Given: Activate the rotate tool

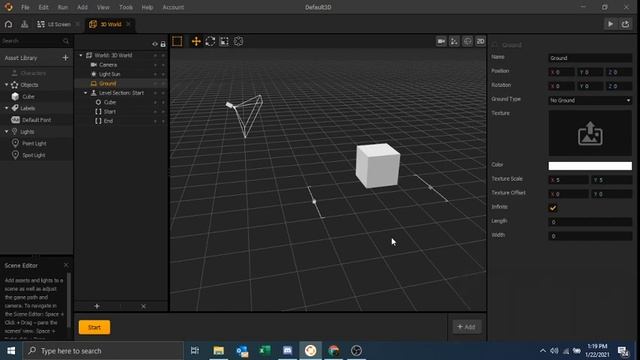Looking at the screenshot, I should click(x=210, y=41).
